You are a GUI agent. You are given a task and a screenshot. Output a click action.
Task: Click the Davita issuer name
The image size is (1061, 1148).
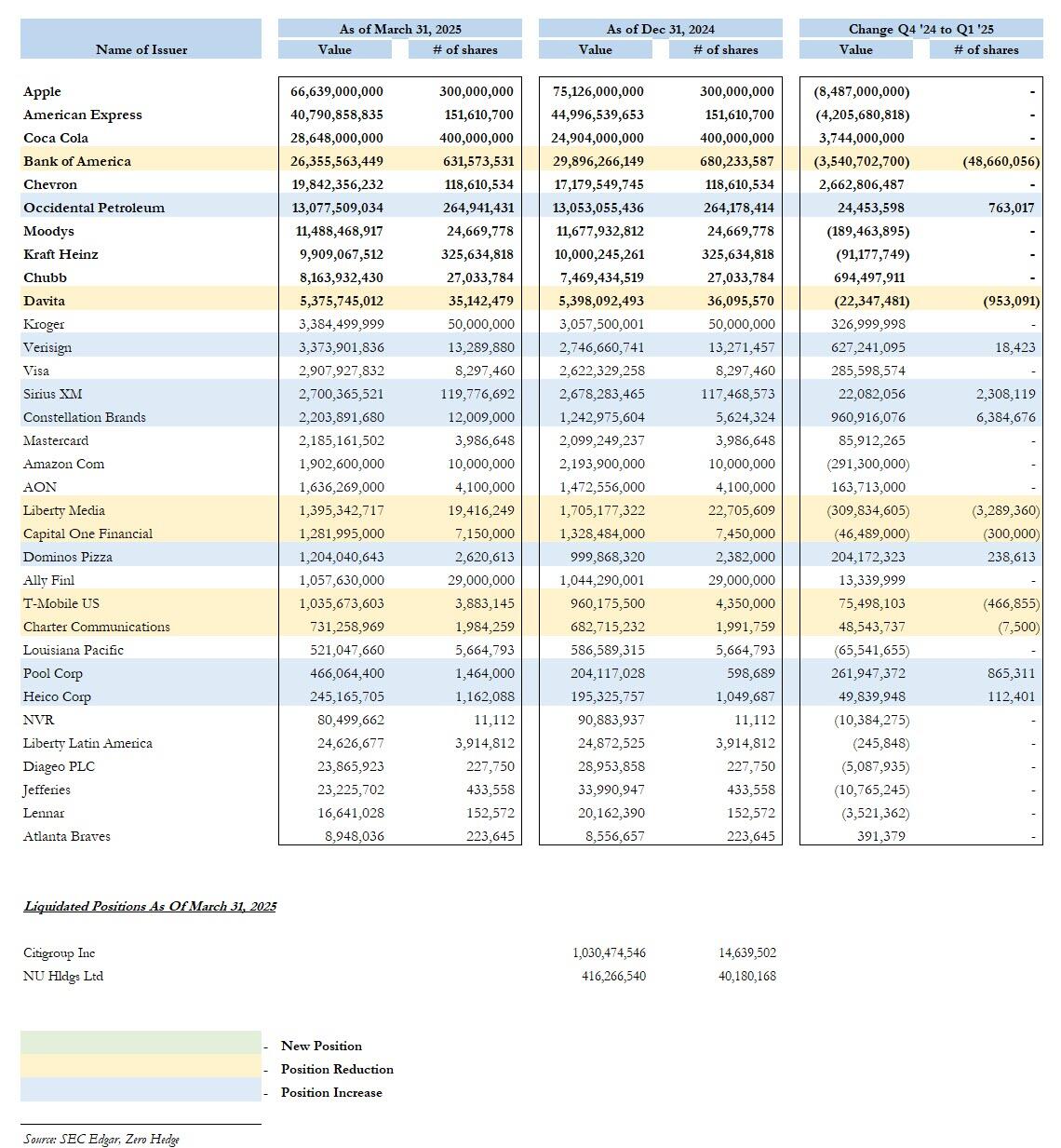click(x=44, y=301)
